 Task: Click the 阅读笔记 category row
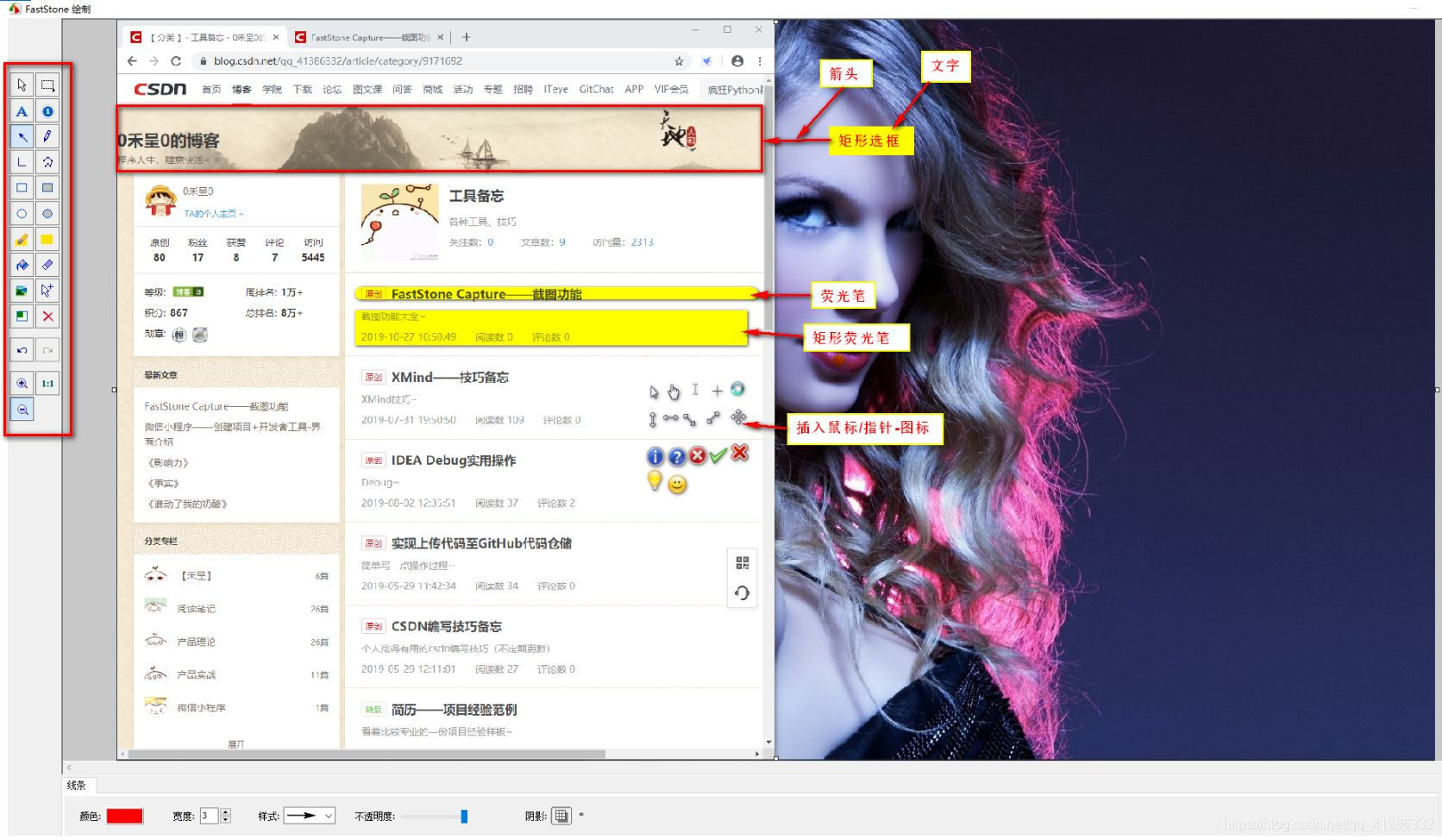236,609
